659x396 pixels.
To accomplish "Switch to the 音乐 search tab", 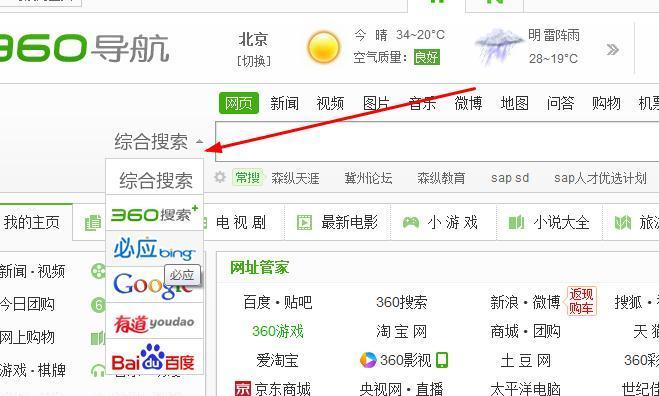I will tap(422, 103).
